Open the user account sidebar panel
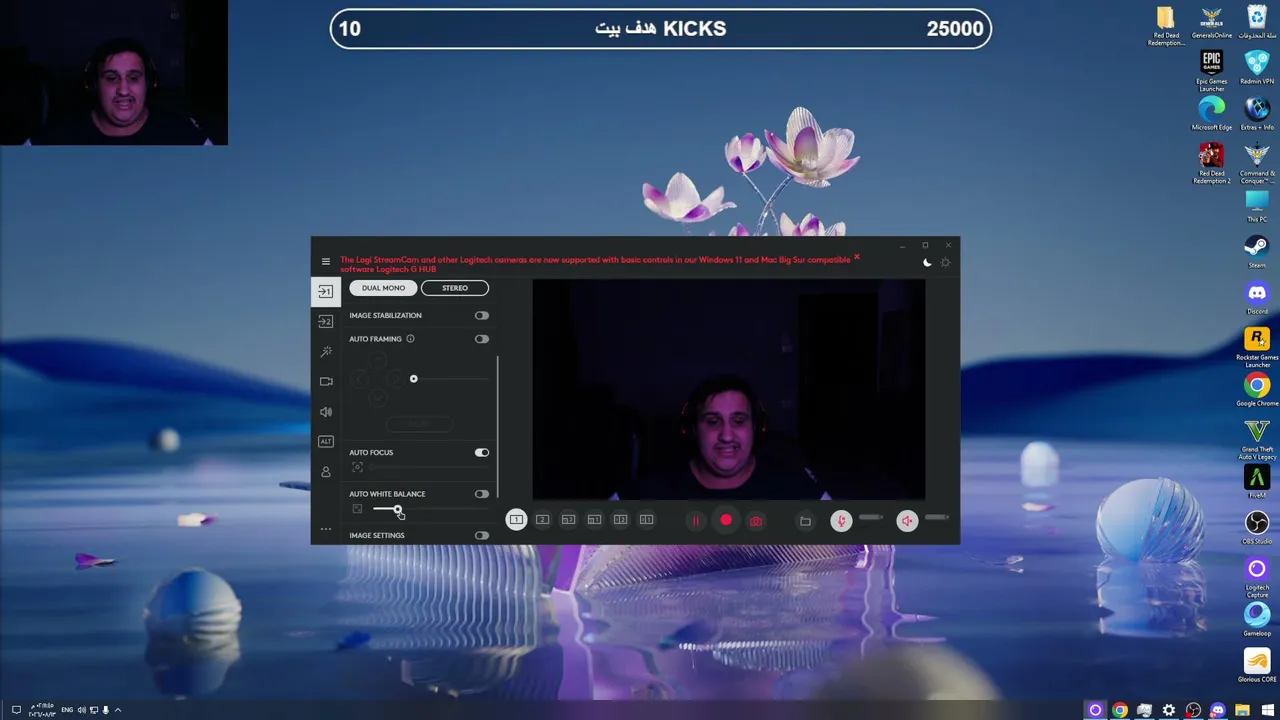 [325, 471]
